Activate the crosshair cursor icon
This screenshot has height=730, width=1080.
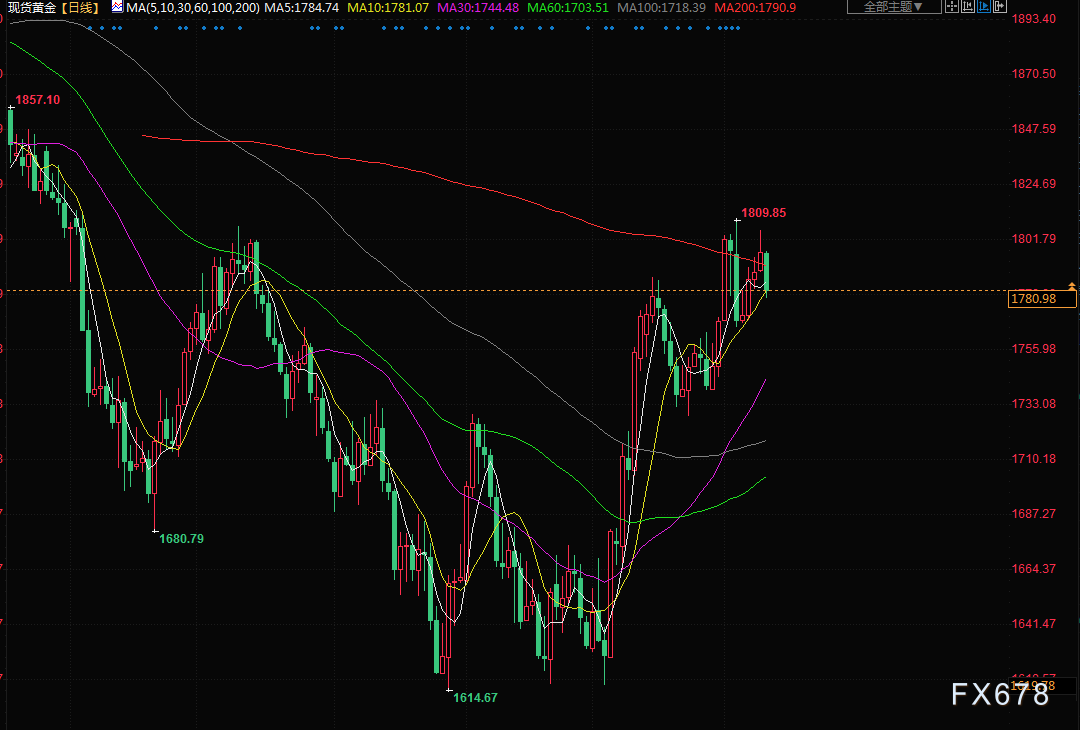pos(953,7)
